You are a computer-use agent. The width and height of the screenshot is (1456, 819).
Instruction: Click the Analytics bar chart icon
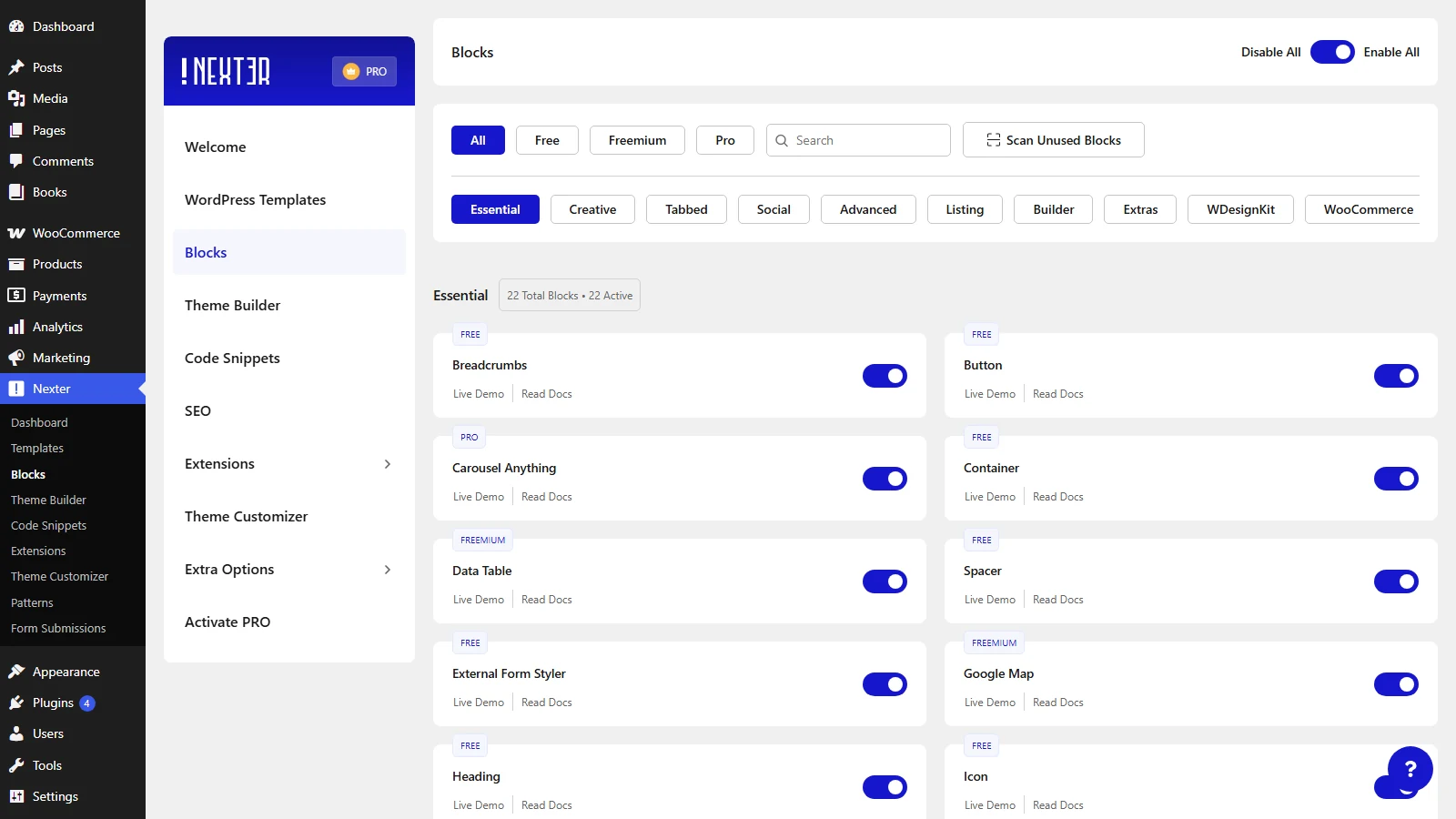(16, 327)
